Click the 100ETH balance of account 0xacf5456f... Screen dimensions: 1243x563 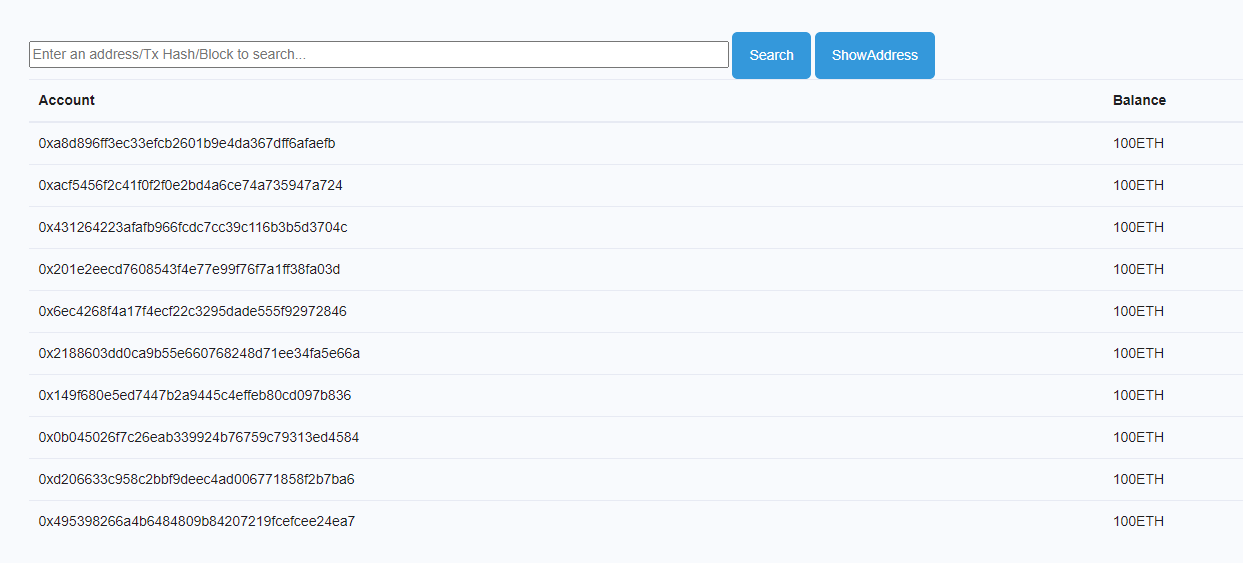tap(1138, 185)
